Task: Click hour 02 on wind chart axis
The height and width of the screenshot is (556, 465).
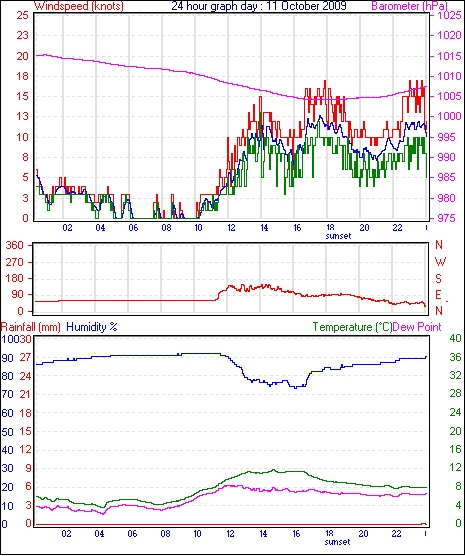Action: pos(67,228)
